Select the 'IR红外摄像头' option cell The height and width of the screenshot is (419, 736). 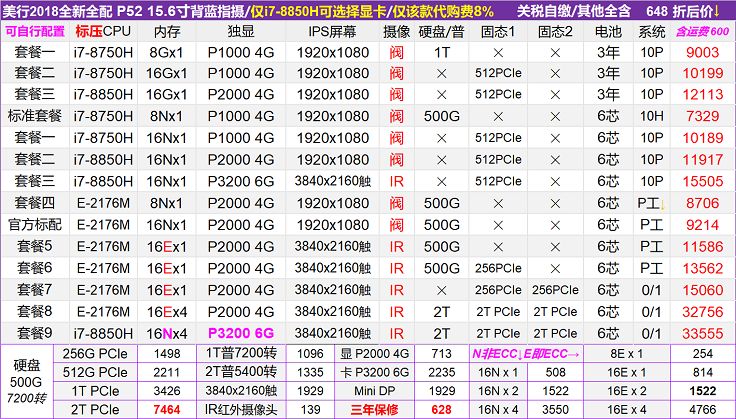[x=241, y=410]
